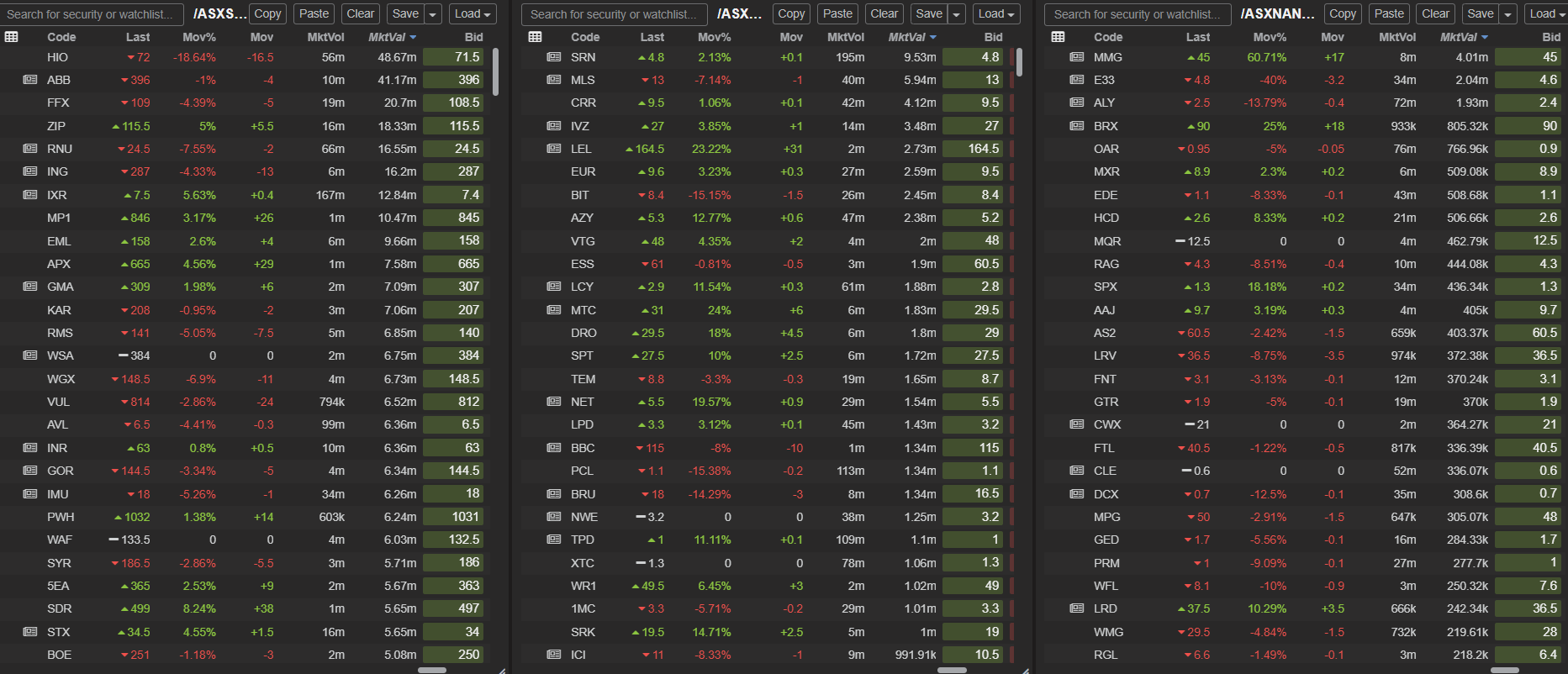Open news icon beside ABB row
Image resolution: width=1568 pixels, height=674 pixels.
click(x=30, y=80)
